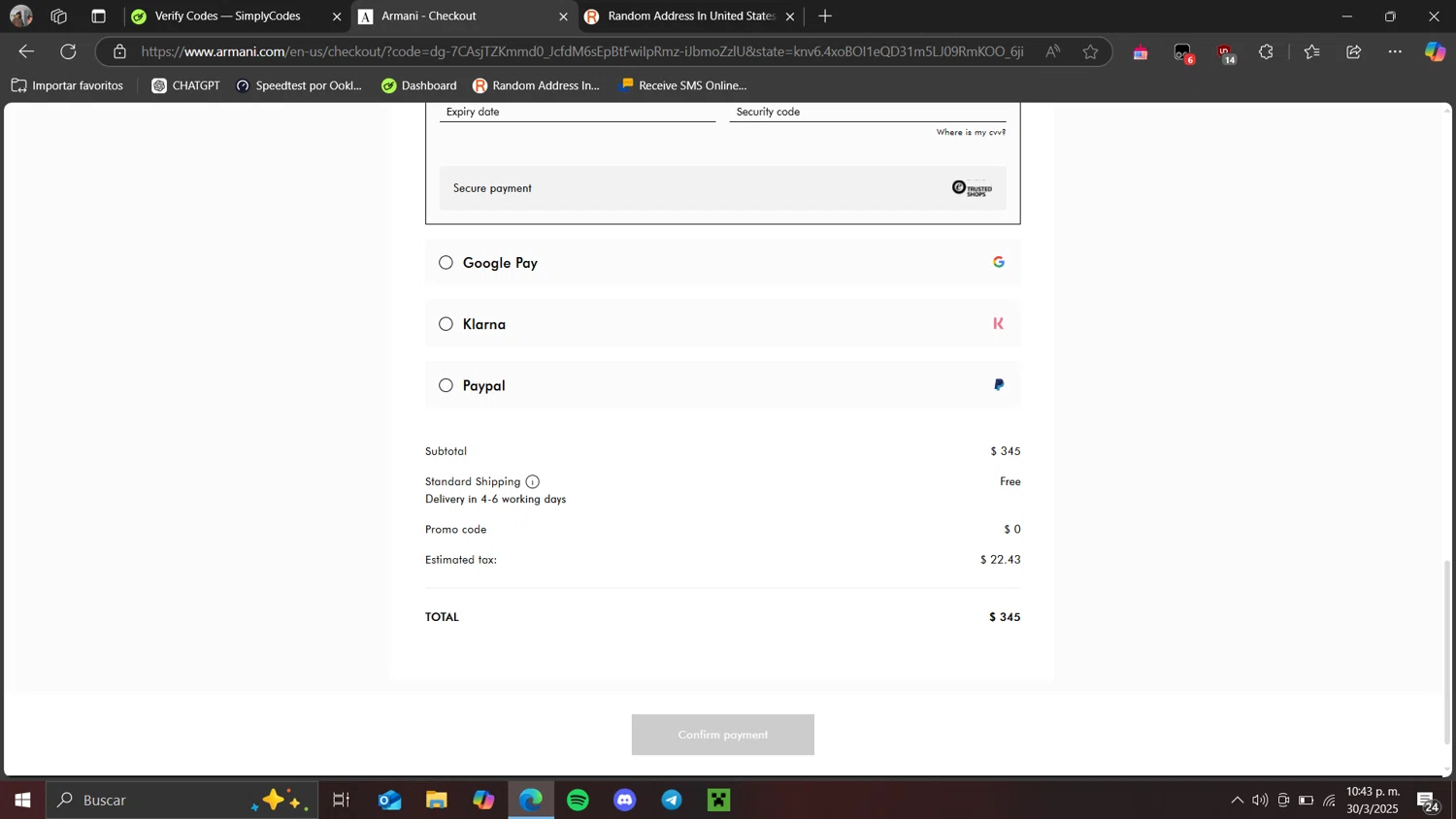Open Receive SMS Online bookmark
This screenshot has width=1456, height=819.
(683, 85)
